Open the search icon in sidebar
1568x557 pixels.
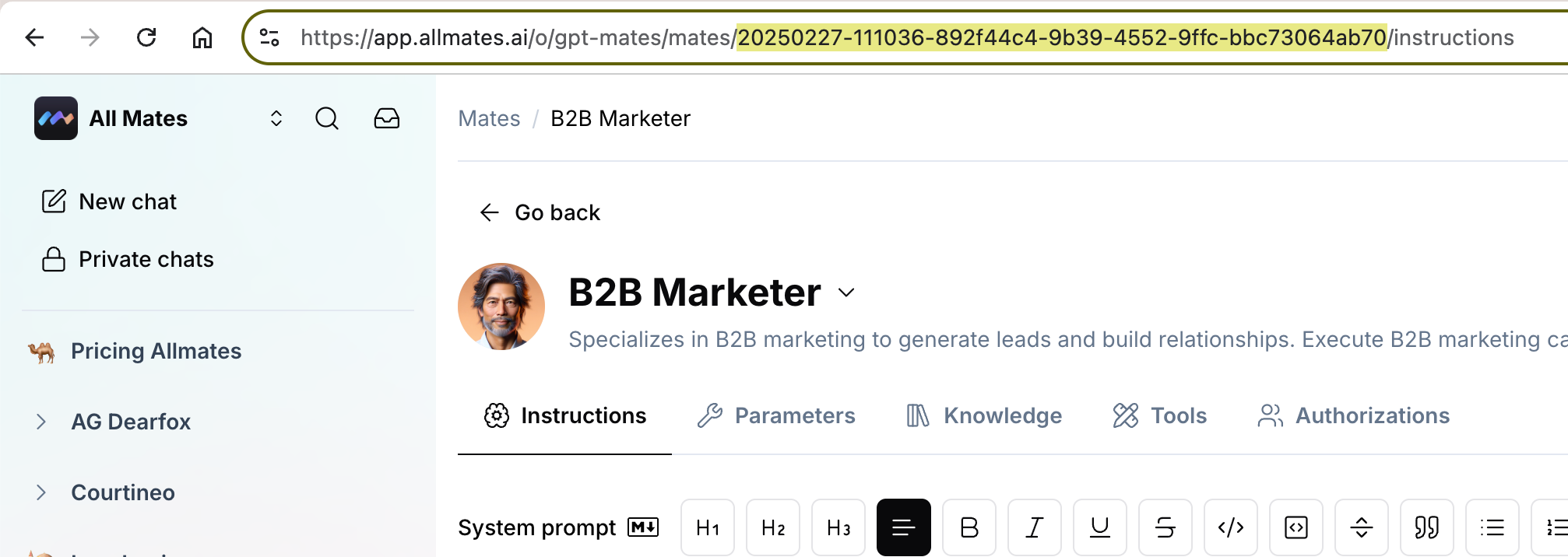pyautogui.click(x=327, y=118)
